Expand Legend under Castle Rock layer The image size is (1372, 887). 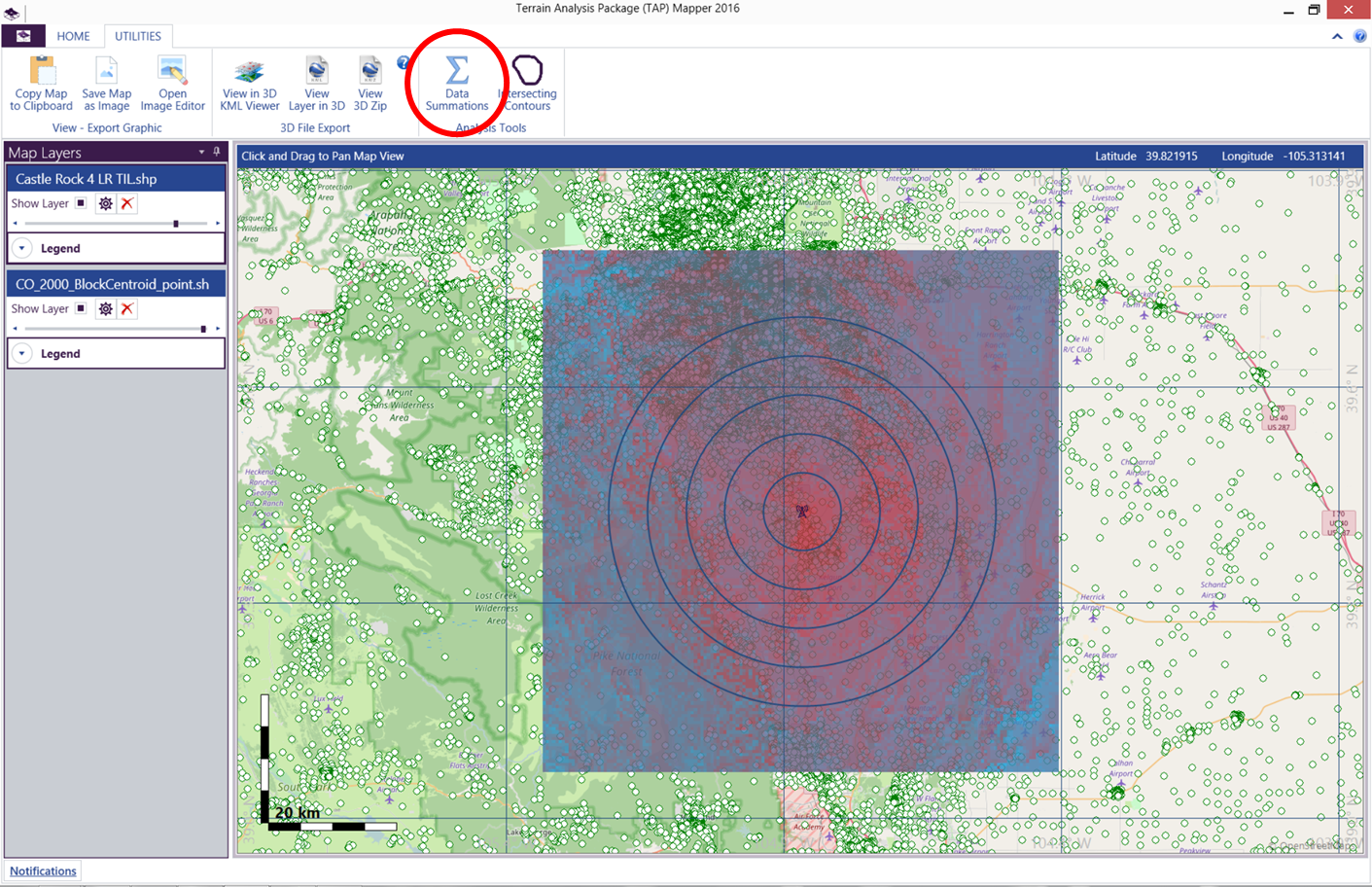pos(22,249)
